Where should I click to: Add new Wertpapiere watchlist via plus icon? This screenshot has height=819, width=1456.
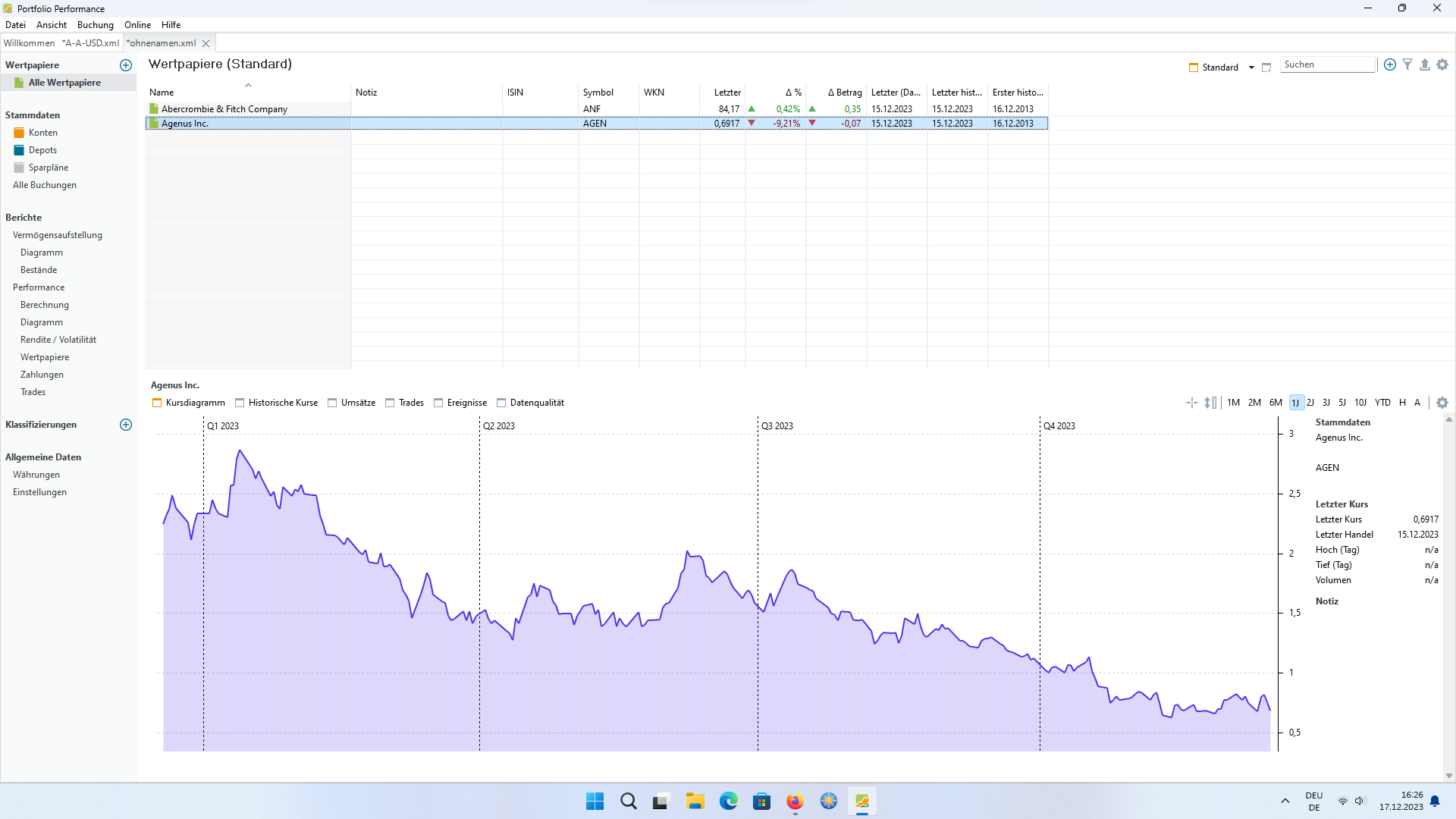point(126,65)
